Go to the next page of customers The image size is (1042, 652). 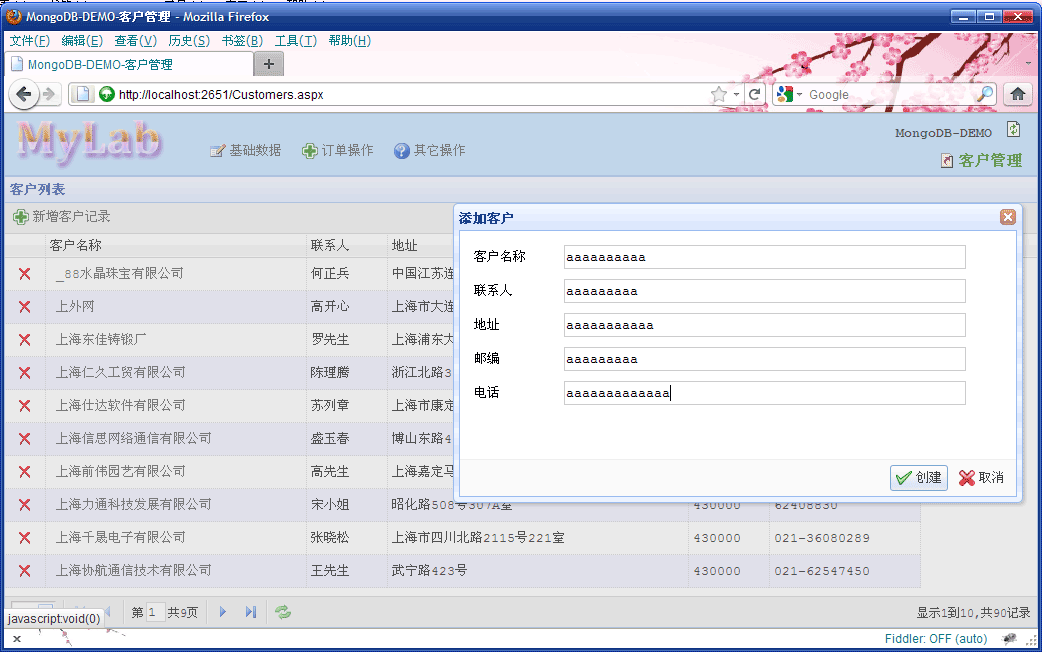click(x=223, y=611)
